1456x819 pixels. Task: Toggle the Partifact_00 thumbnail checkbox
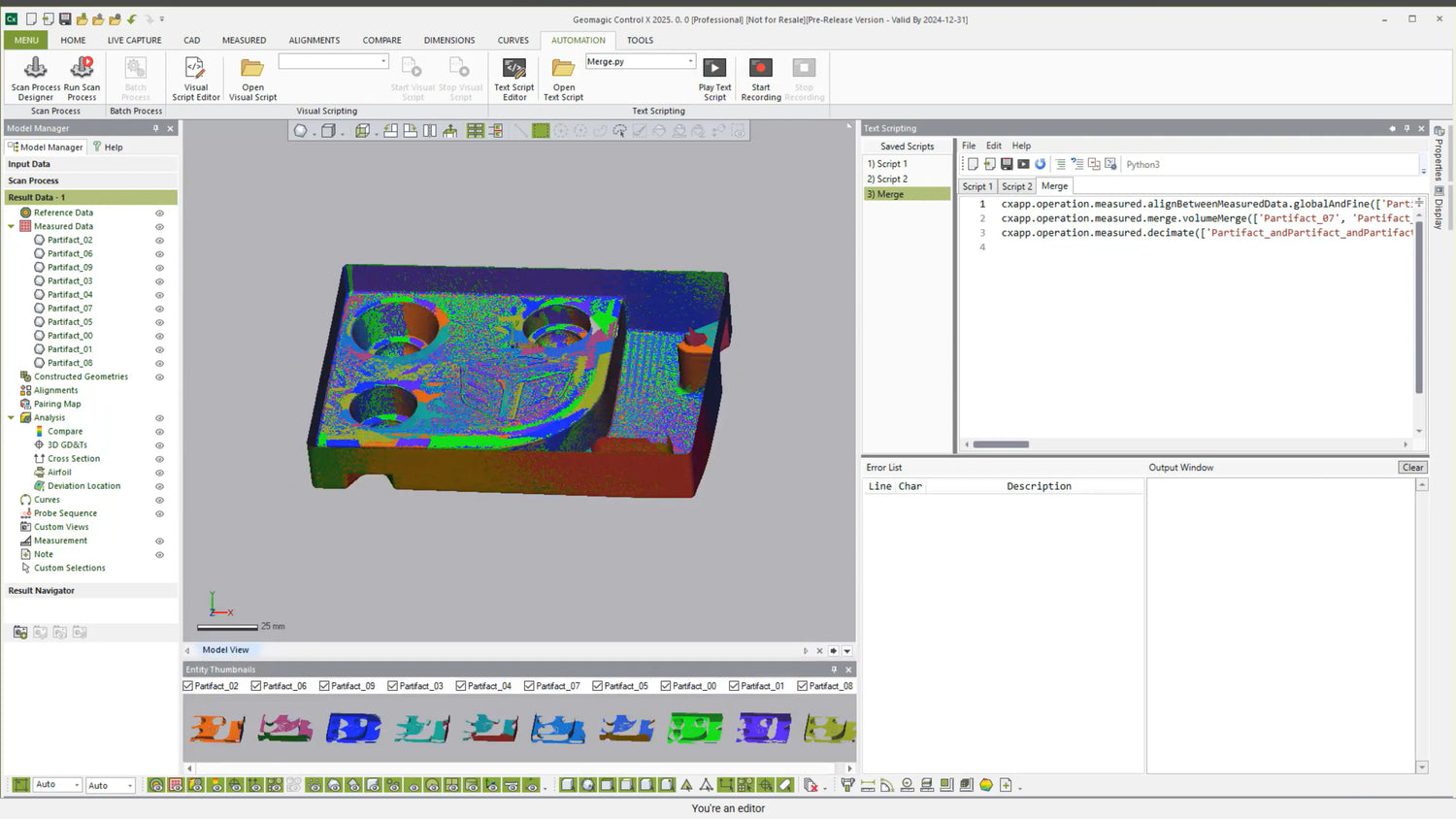tap(666, 686)
